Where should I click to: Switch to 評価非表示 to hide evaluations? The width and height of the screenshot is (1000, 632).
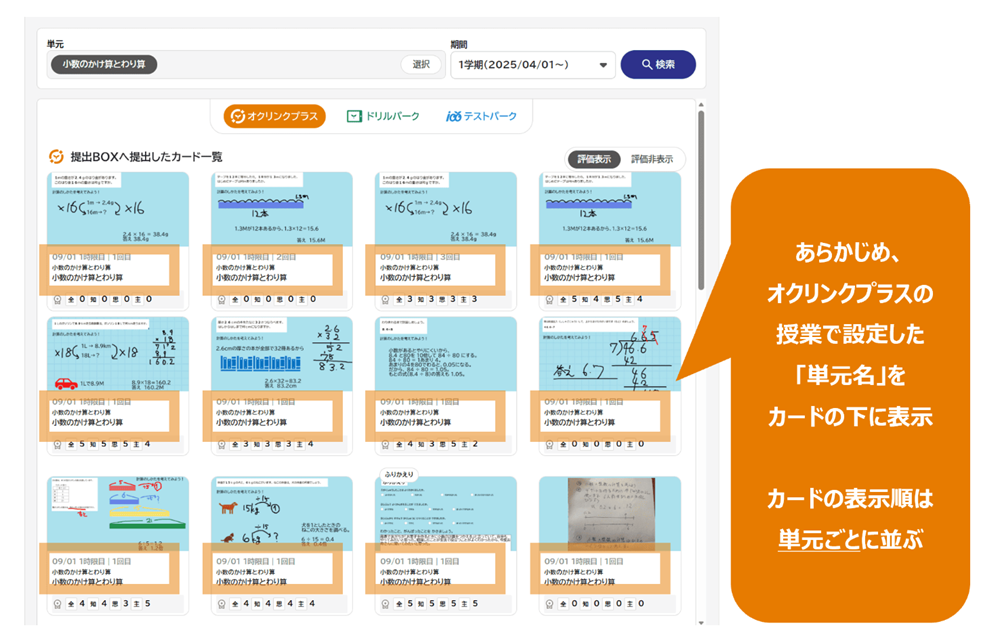(x=651, y=159)
